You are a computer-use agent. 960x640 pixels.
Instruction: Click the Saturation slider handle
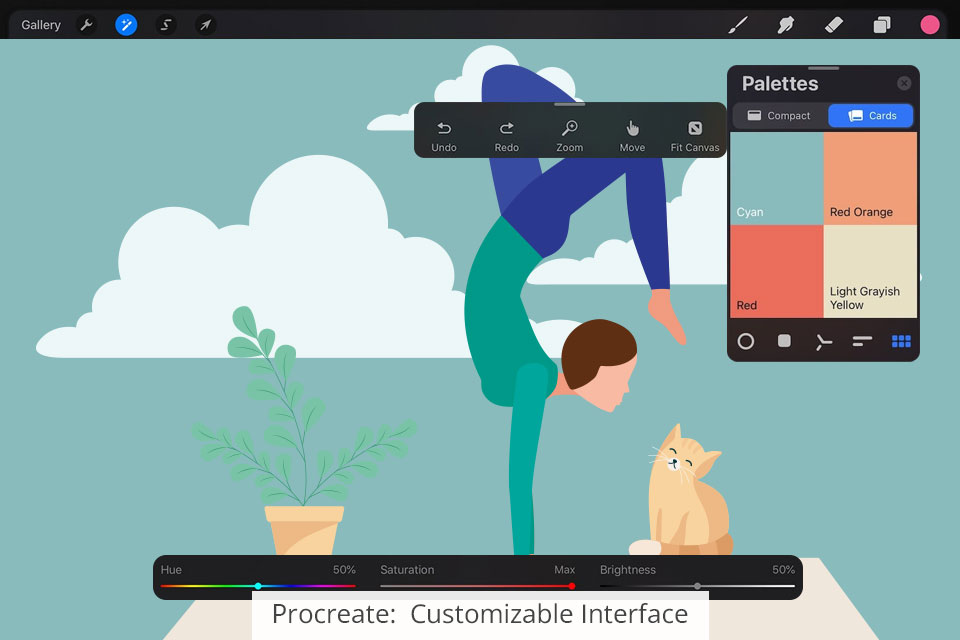[x=572, y=586]
